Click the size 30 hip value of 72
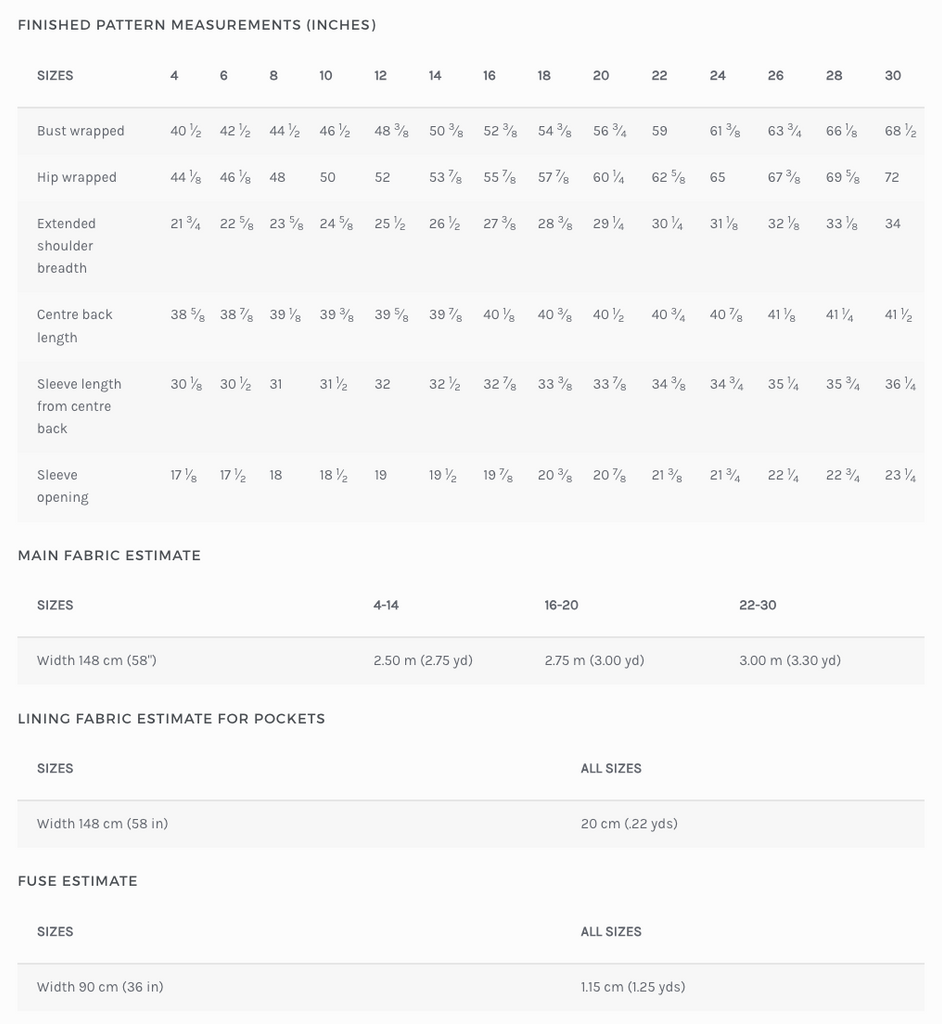This screenshot has width=942, height=1024. [x=892, y=177]
